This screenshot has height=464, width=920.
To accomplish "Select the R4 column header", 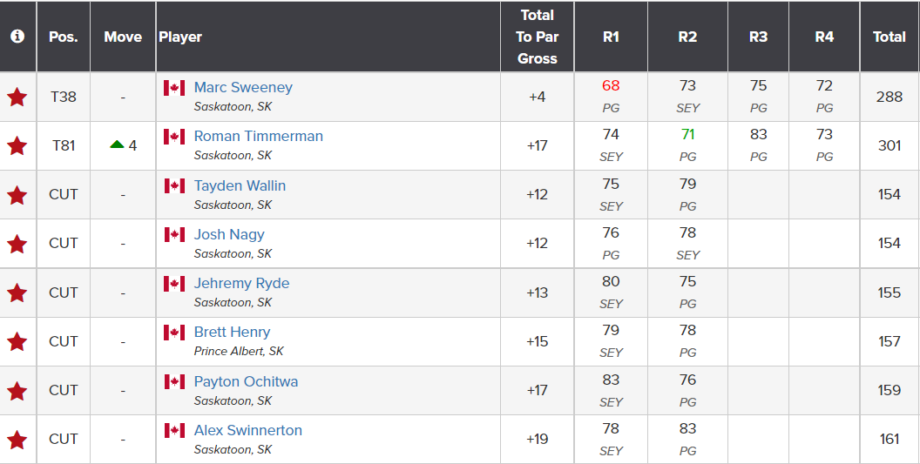I will tap(824, 36).
